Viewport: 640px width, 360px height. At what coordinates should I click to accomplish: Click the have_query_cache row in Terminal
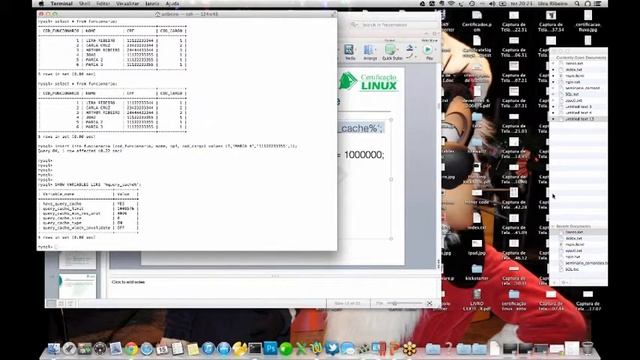click(89, 204)
